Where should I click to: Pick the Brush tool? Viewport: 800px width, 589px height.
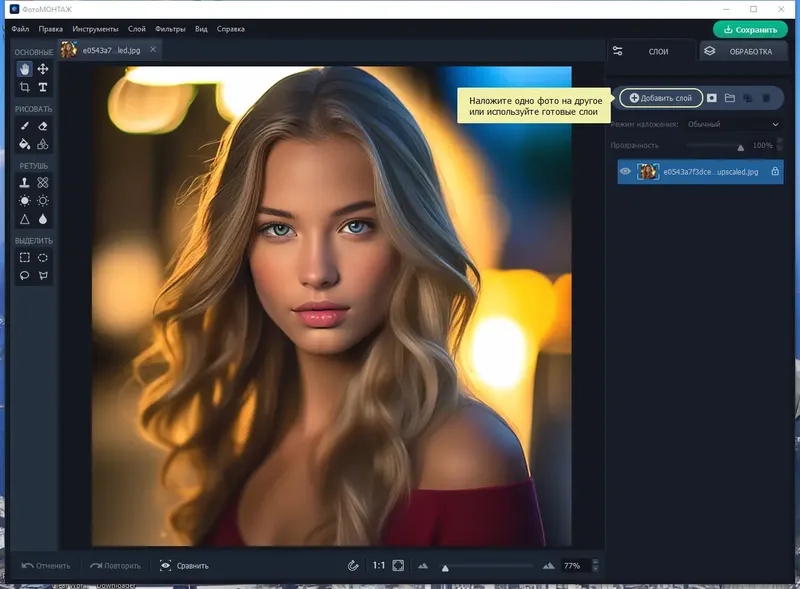(25, 126)
